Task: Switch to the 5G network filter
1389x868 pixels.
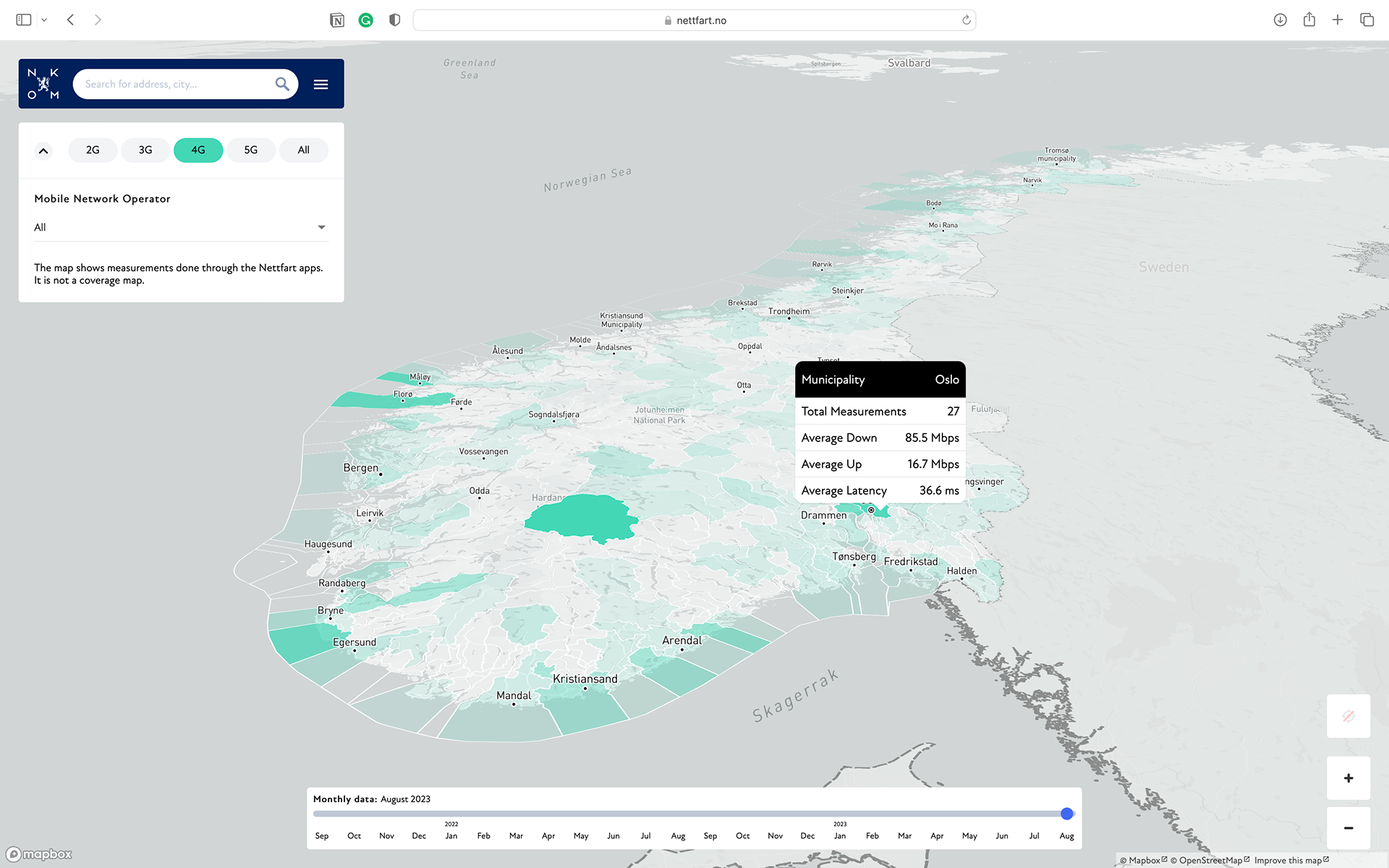Action: [251, 150]
